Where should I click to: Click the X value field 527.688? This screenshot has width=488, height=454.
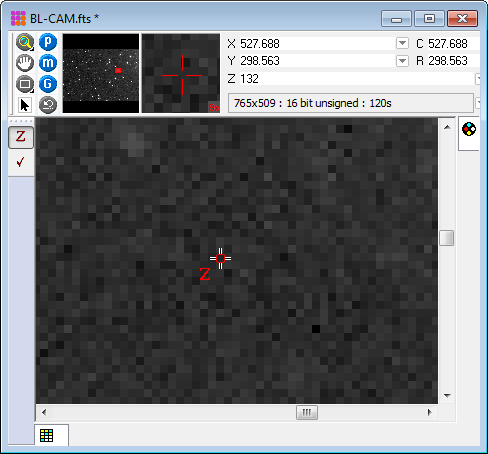[x=317, y=44]
